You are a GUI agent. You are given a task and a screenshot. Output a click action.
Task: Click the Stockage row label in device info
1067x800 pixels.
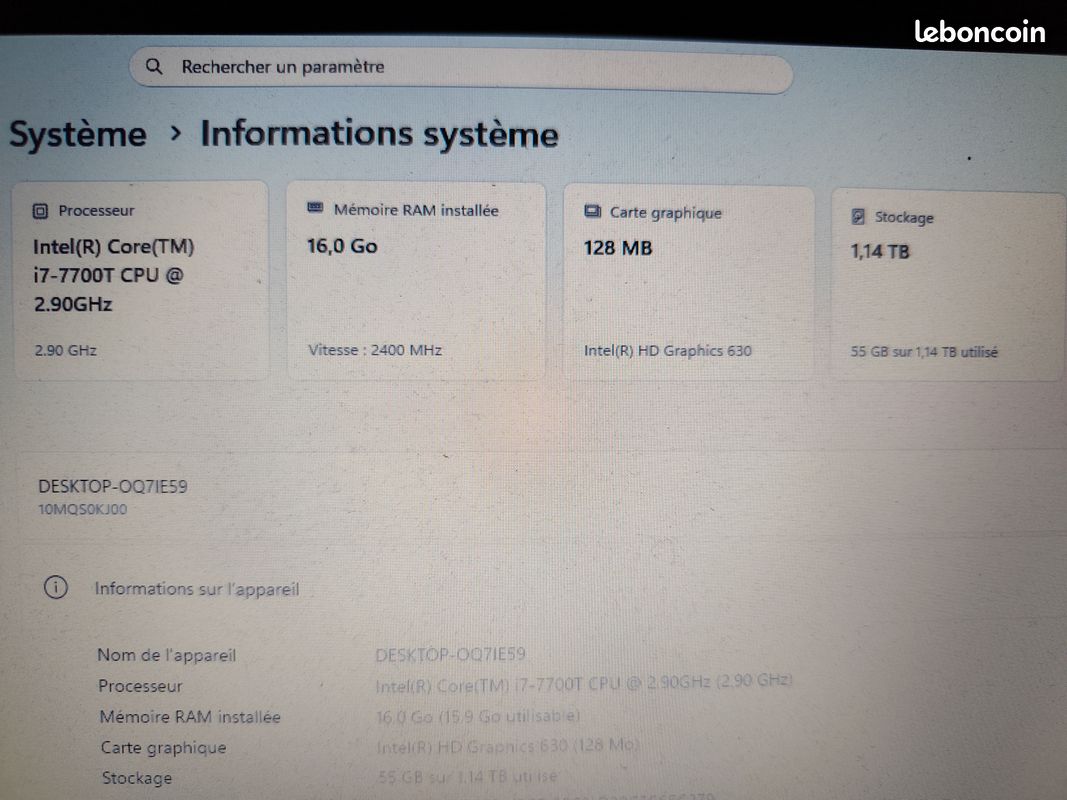pos(137,778)
